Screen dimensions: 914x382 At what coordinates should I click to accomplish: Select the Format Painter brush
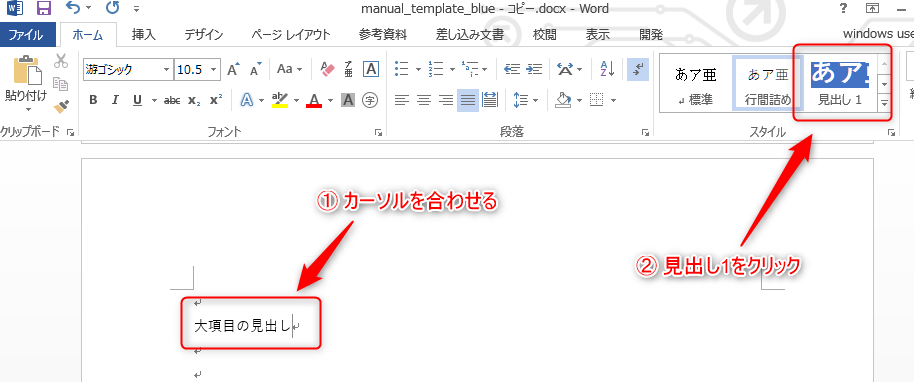point(61,106)
